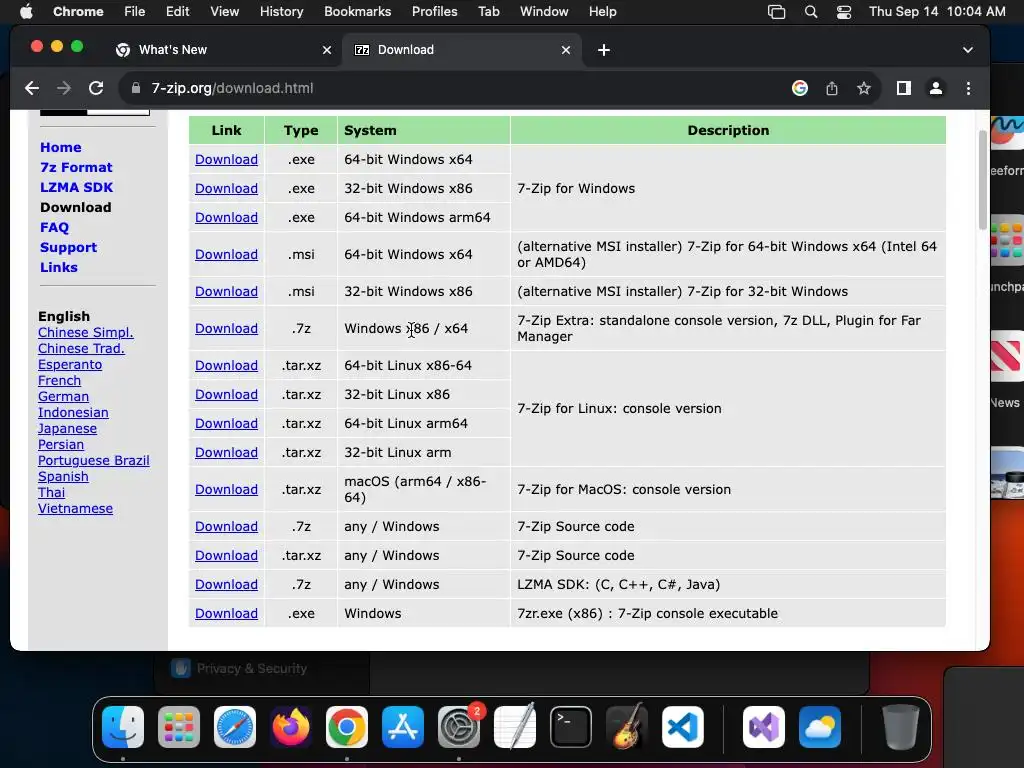This screenshot has height=768, width=1024.
Task: Go back using the browser back arrow
Action: 31,88
